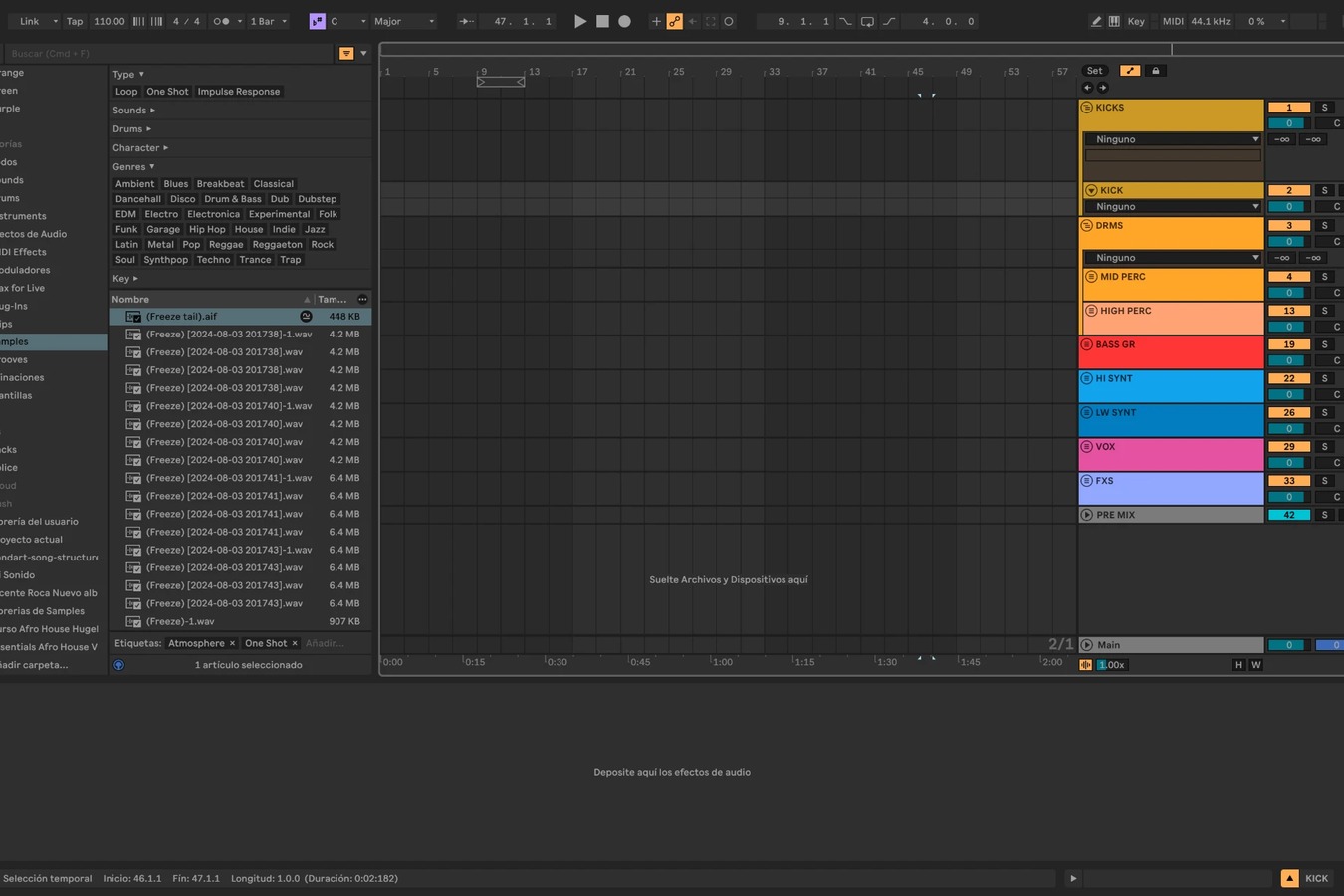Select the (Freeze tail).aif sample

pos(240,317)
